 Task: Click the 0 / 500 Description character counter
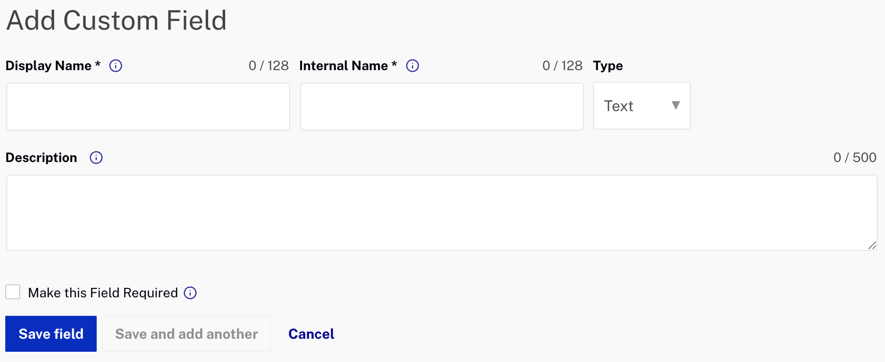pos(855,158)
